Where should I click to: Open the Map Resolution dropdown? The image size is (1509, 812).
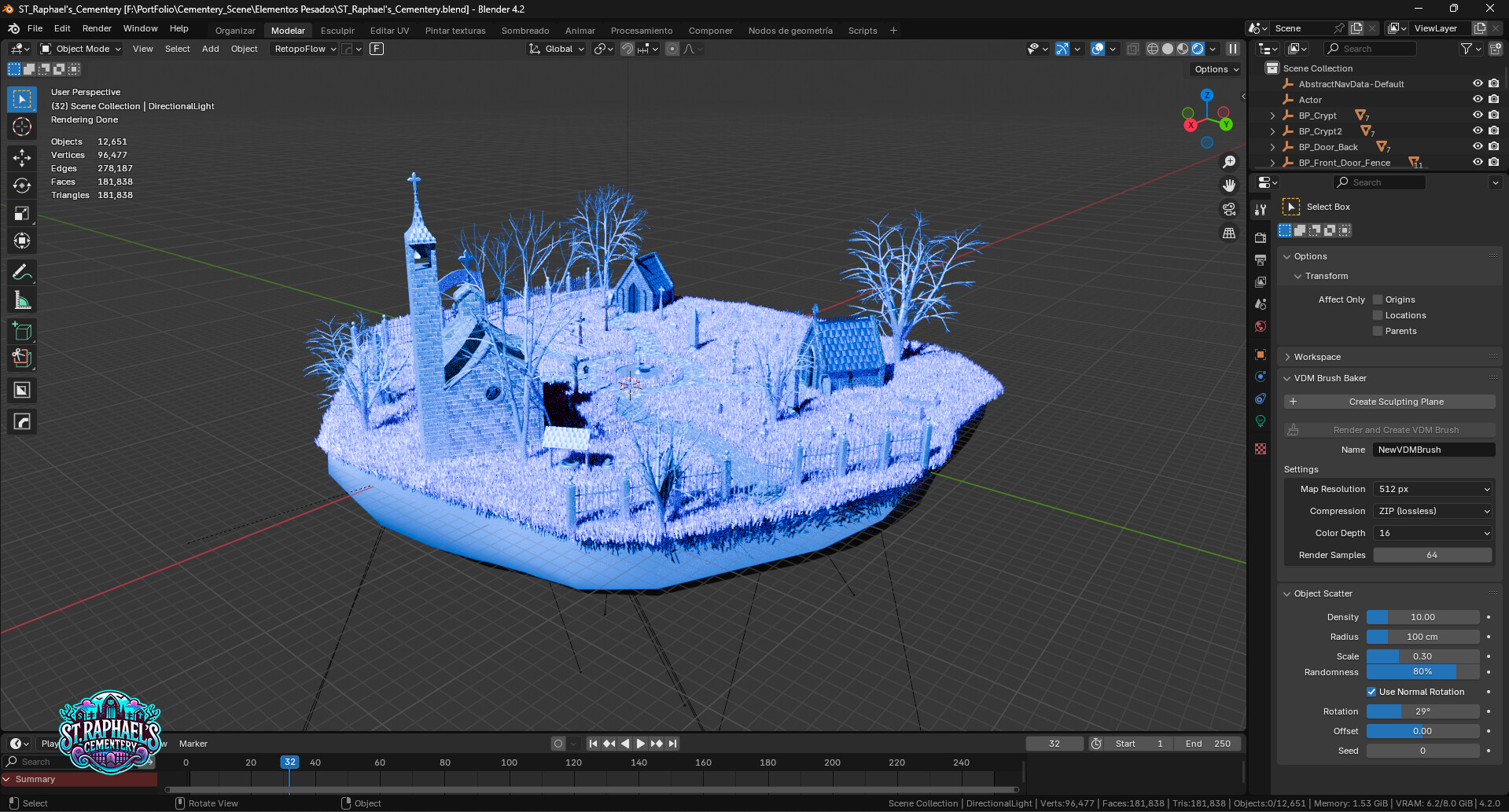click(1433, 488)
